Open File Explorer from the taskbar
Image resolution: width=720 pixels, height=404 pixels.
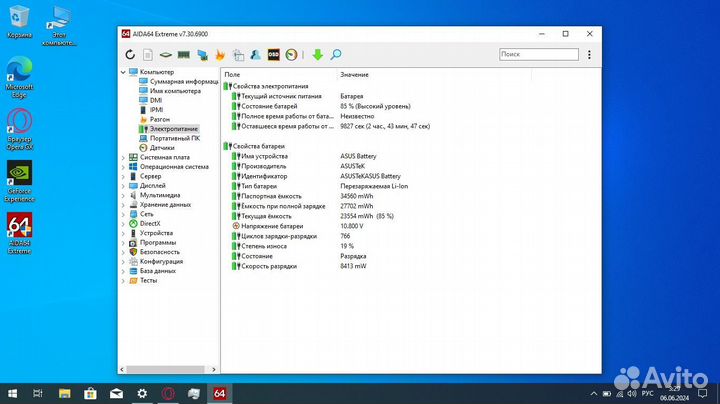(x=65, y=393)
